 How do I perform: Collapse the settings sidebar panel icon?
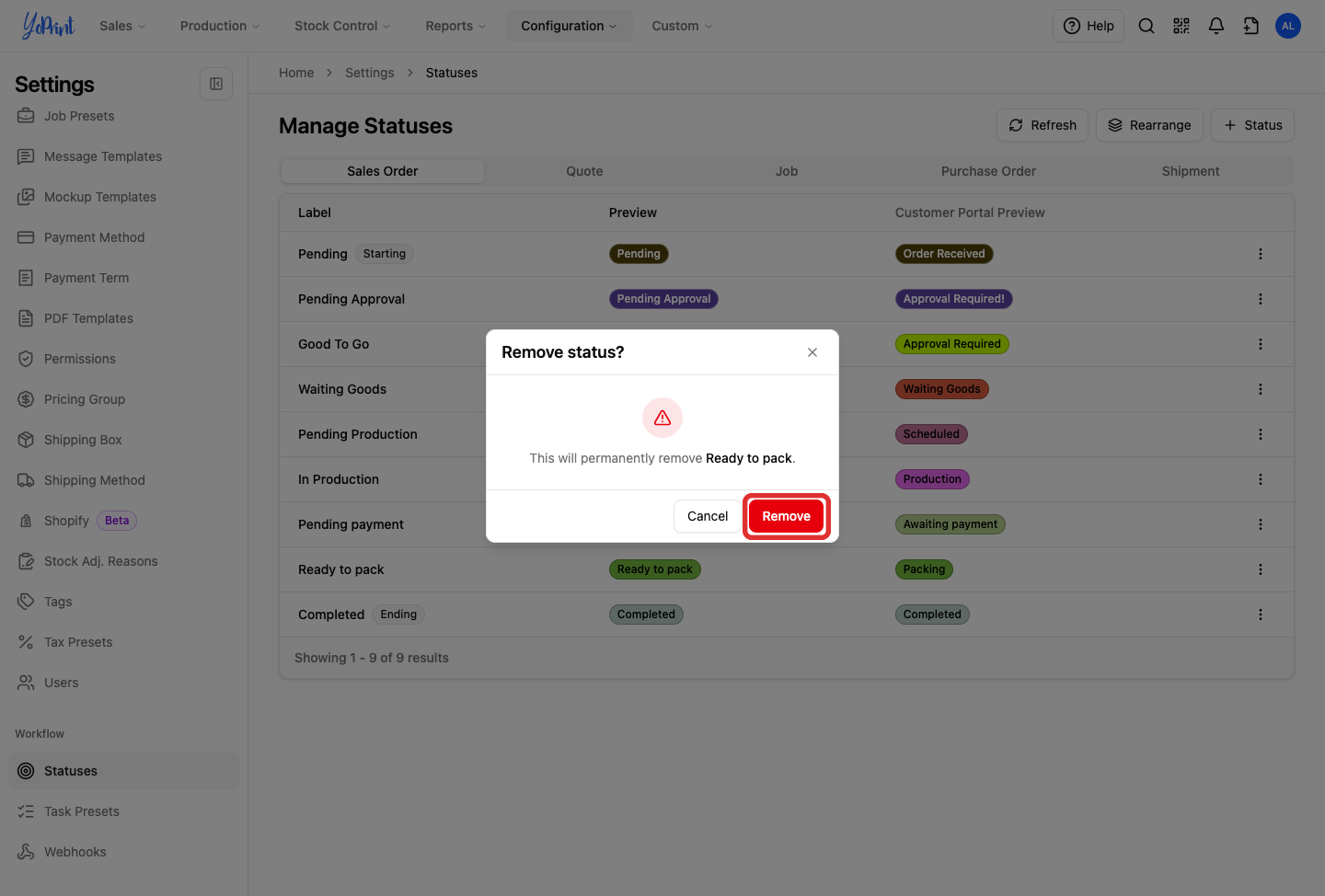[x=216, y=84]
